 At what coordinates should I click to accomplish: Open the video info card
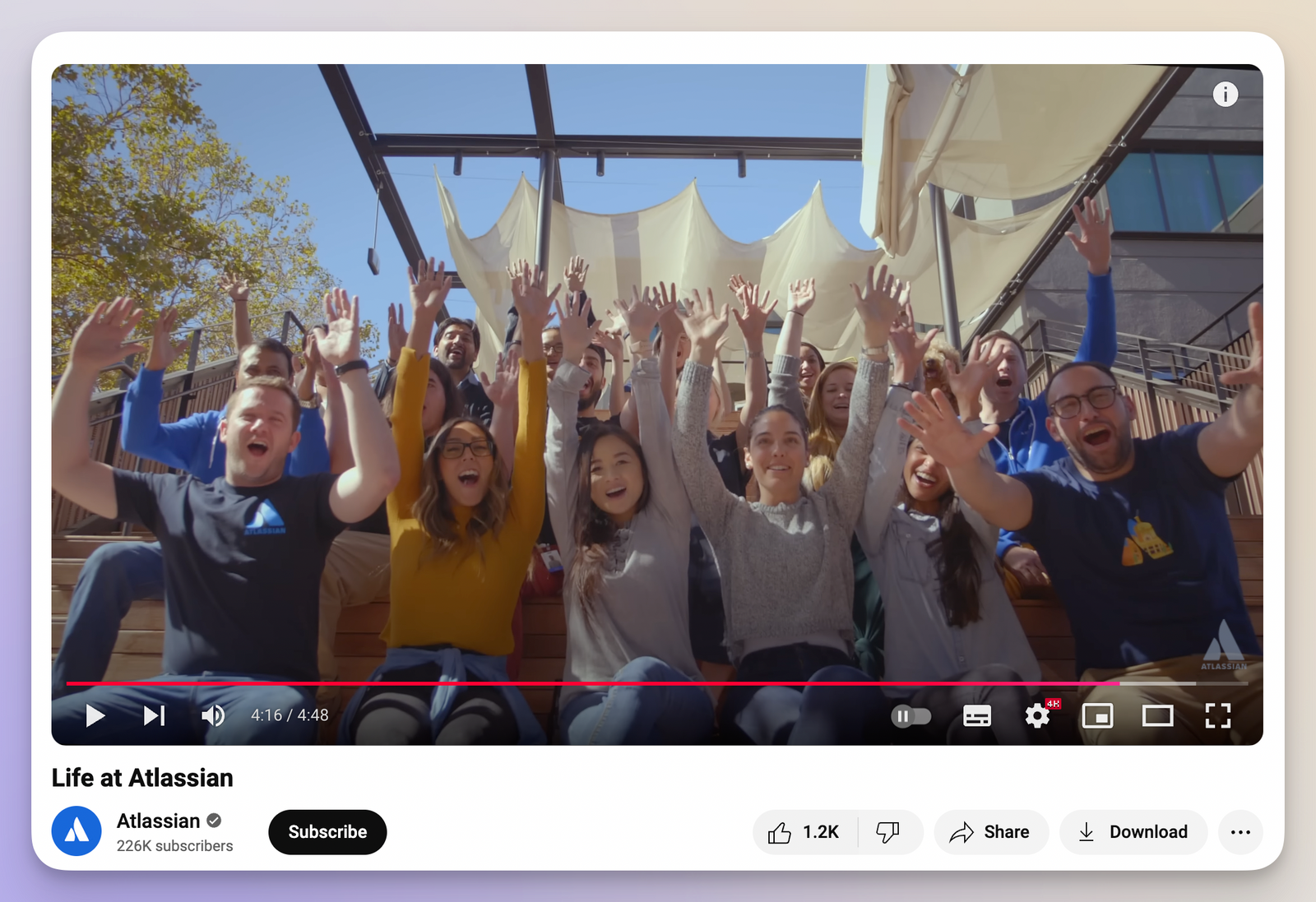(1225, 95)
